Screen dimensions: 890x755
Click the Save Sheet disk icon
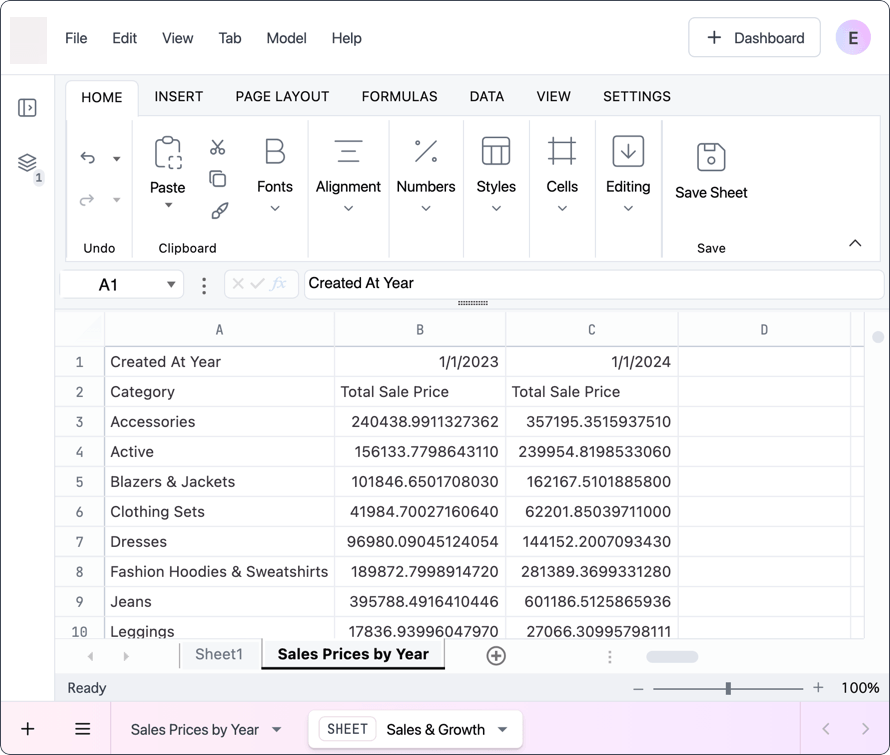click(x=711, y=157)
